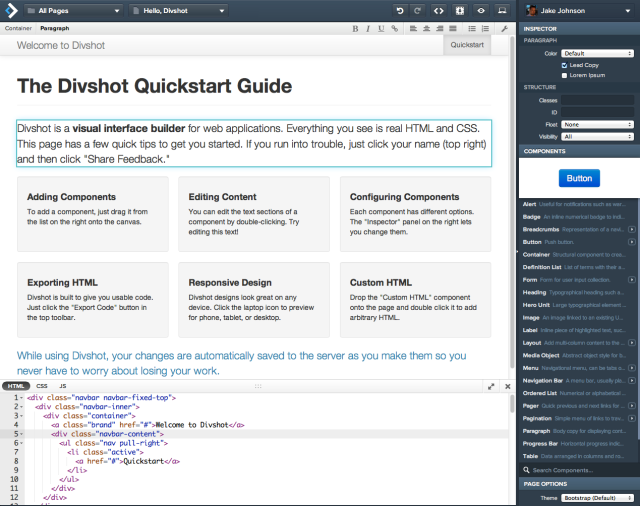Image resolution: width=640 pixels, height=506 pixels.
Task: Click the Classes input field
Action: pos(598,100)
